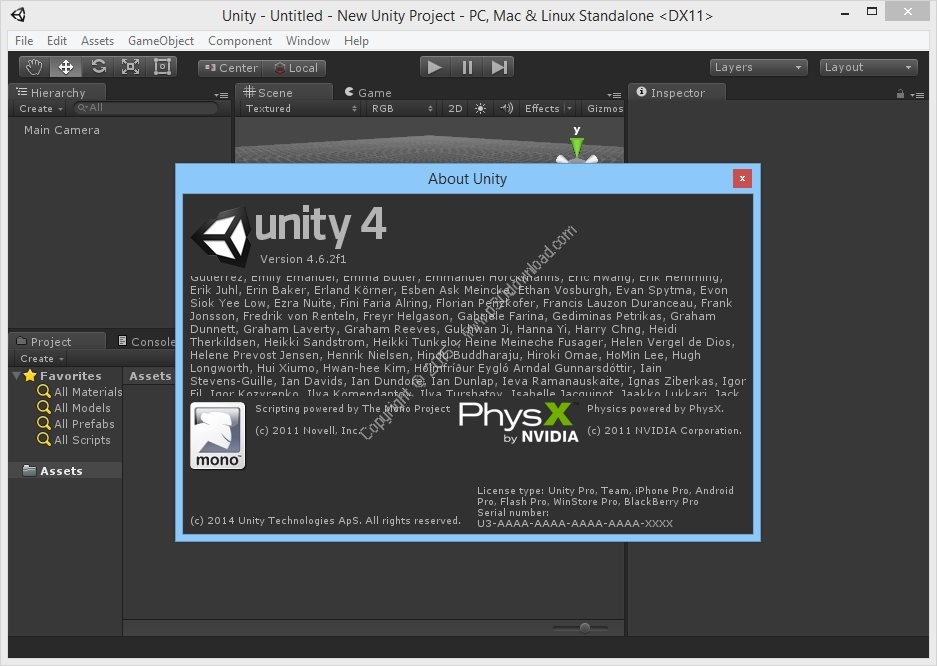Open RGB render mode dropdown
Screen dimensions: 937x666
402,109
